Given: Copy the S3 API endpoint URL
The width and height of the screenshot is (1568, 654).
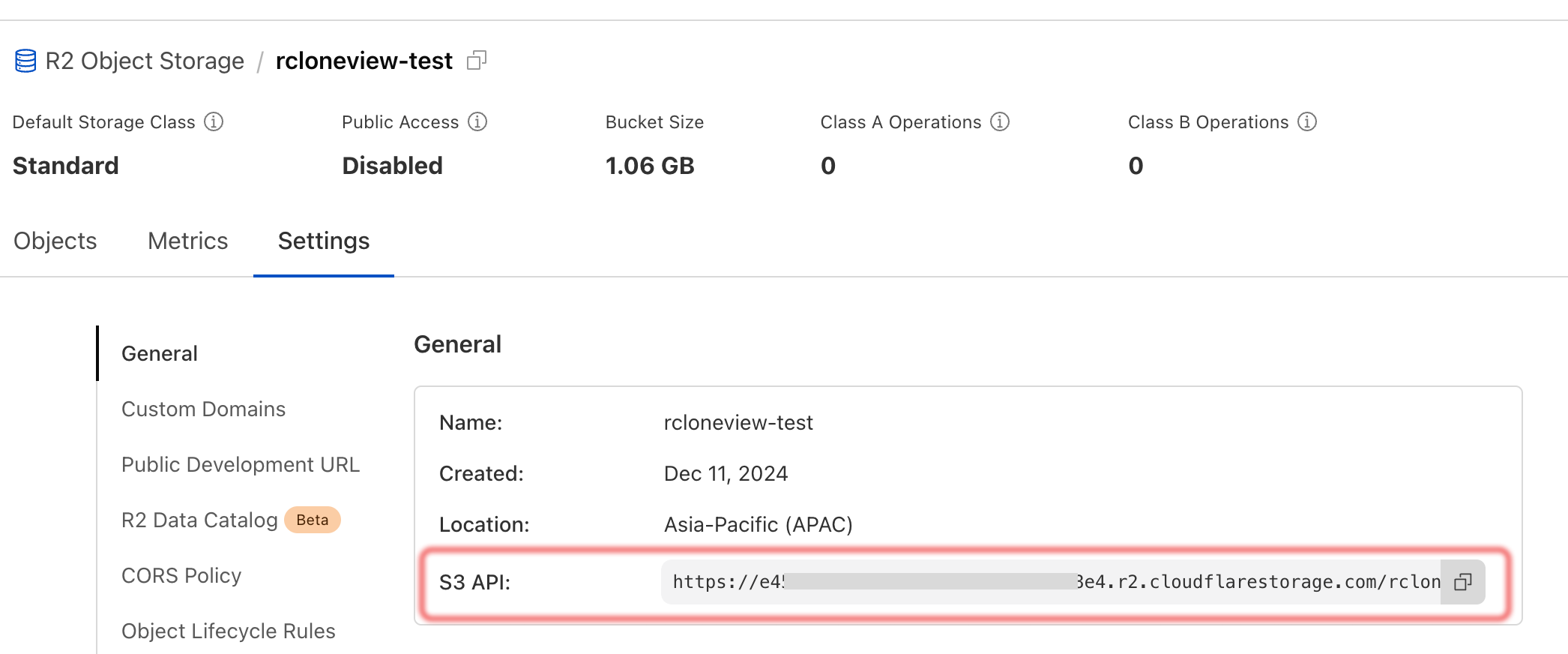Looking at the screenshot, I should click(1462, 582).
